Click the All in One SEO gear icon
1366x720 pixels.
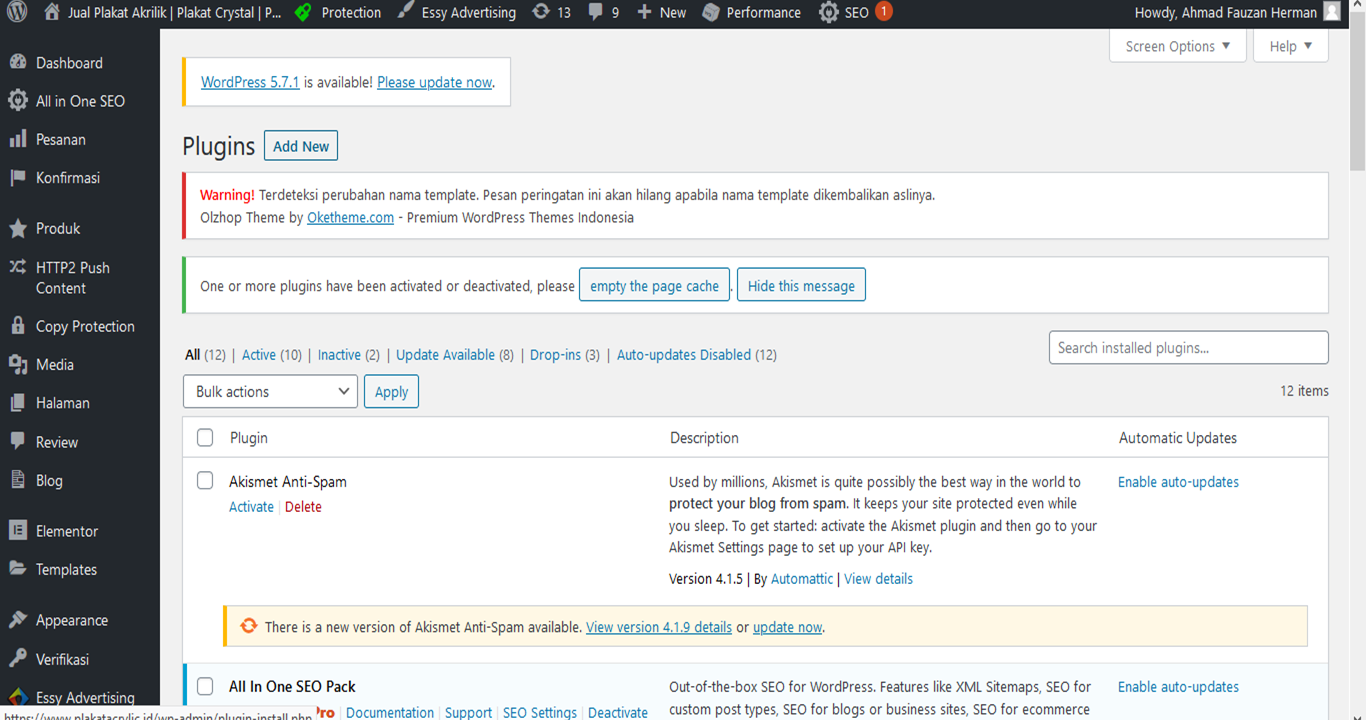18,100
